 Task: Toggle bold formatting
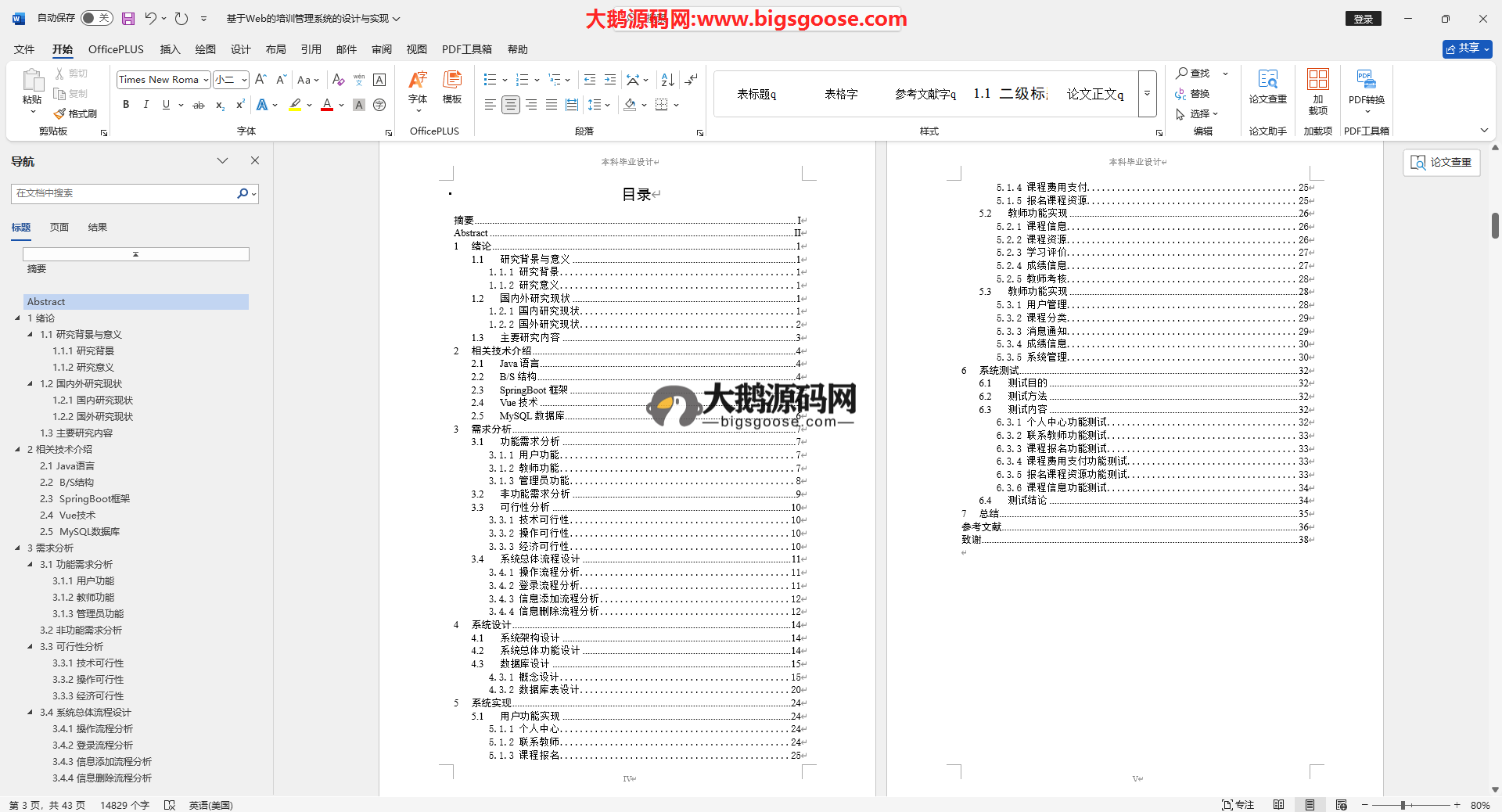pos(126,105)
